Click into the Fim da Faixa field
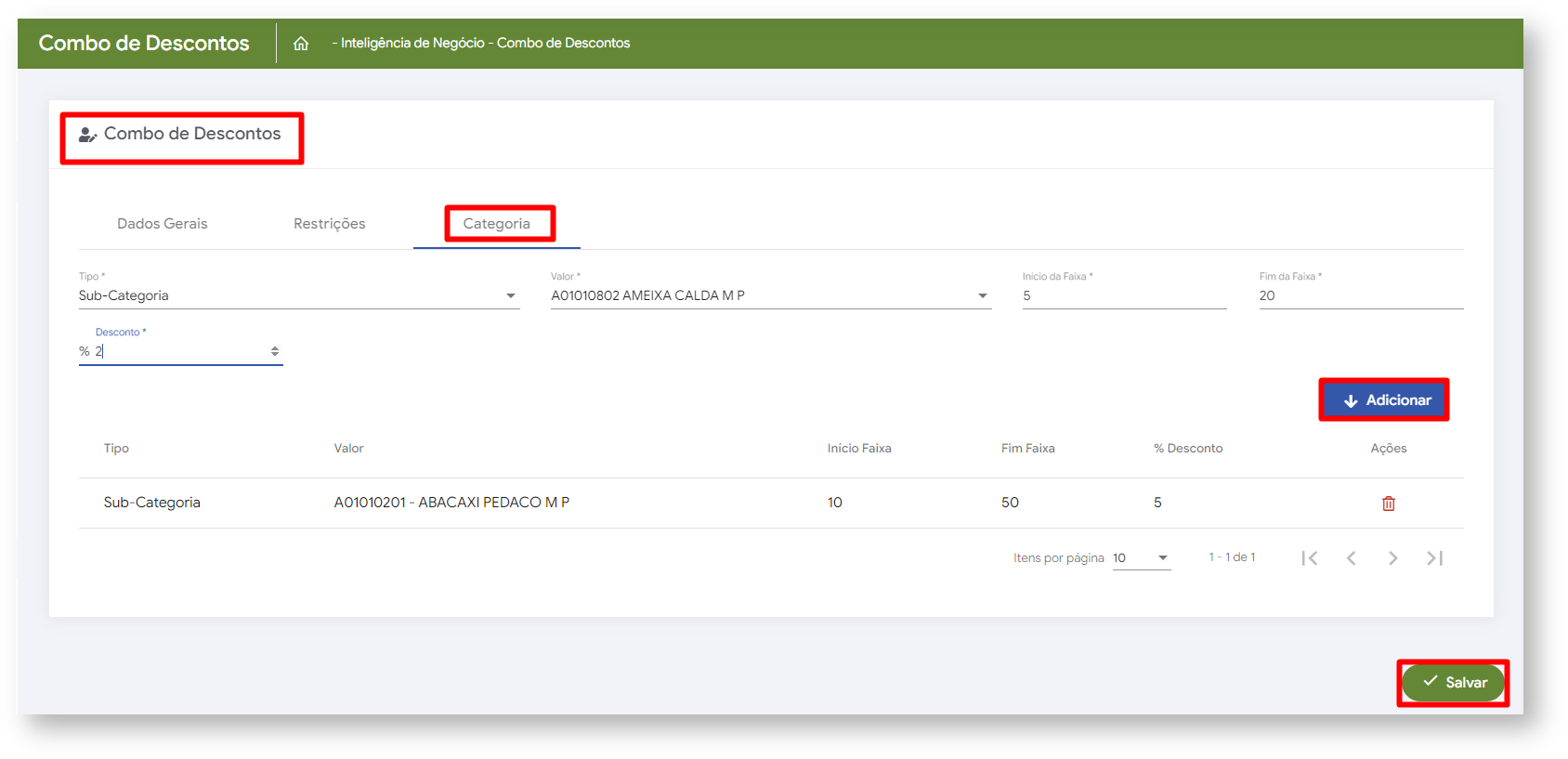The width and height of the screenshot is (1568, 759). click(x=1360, y=295)
